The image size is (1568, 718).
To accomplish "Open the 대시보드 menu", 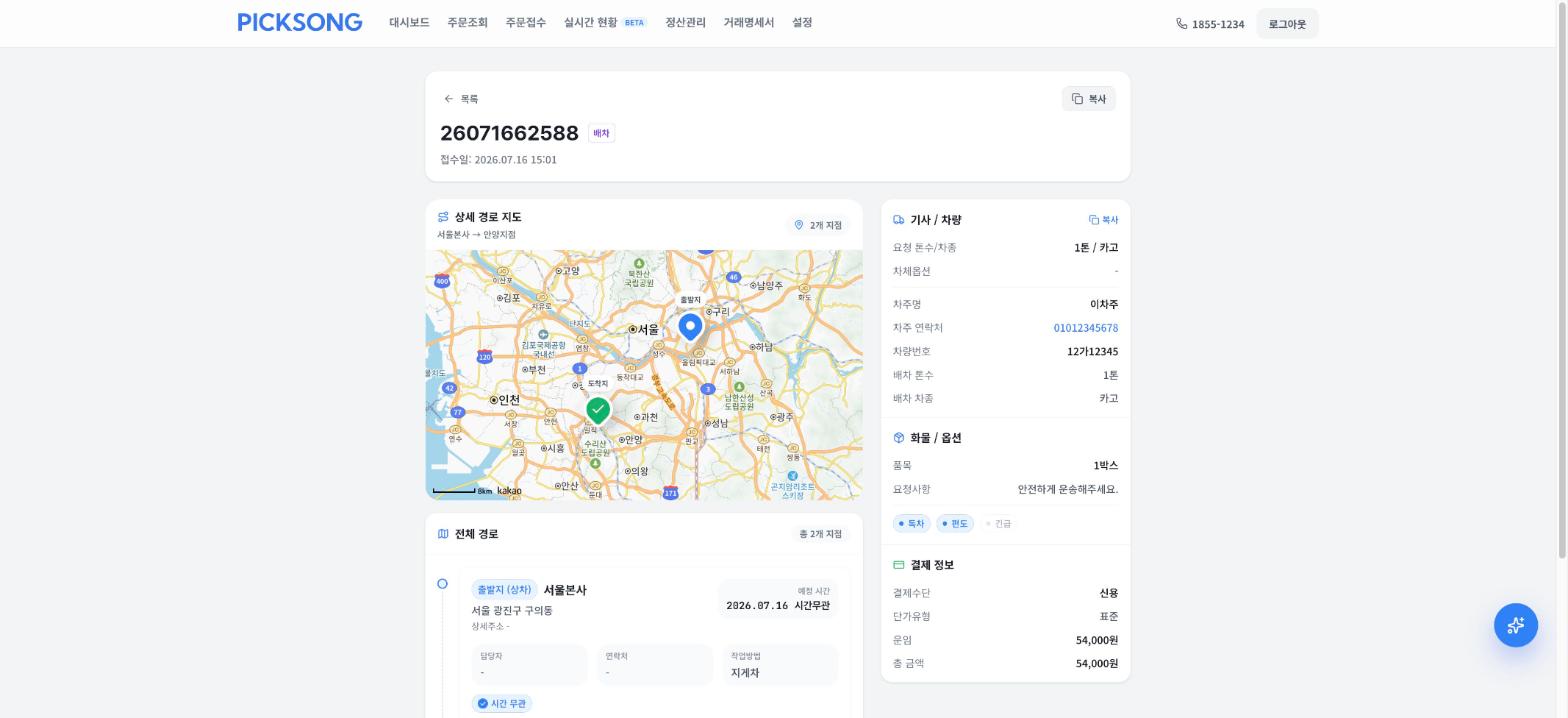I will coord(409,23).
